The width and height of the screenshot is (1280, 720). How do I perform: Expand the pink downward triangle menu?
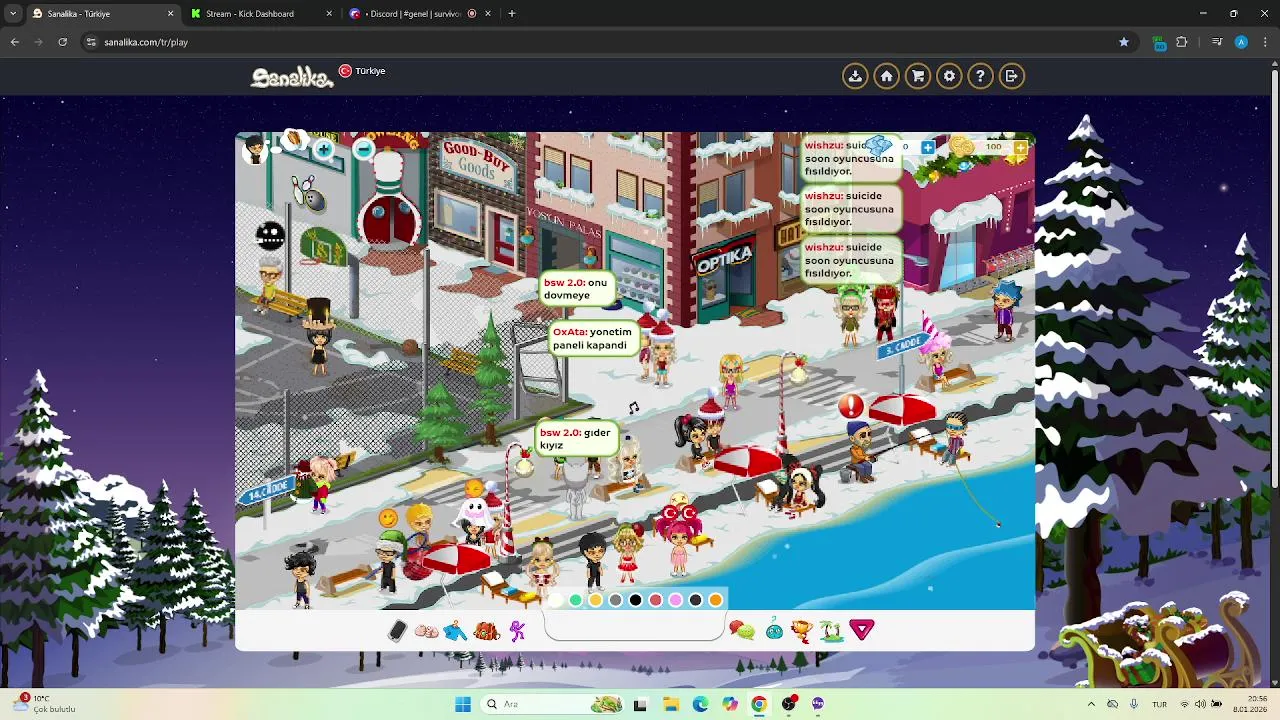(862, 630)
